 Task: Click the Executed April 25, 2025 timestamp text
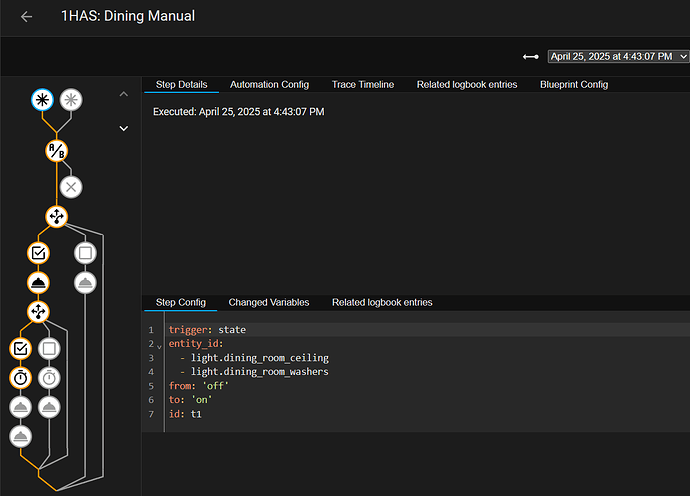pyautogui.click(x=239, y=112)
